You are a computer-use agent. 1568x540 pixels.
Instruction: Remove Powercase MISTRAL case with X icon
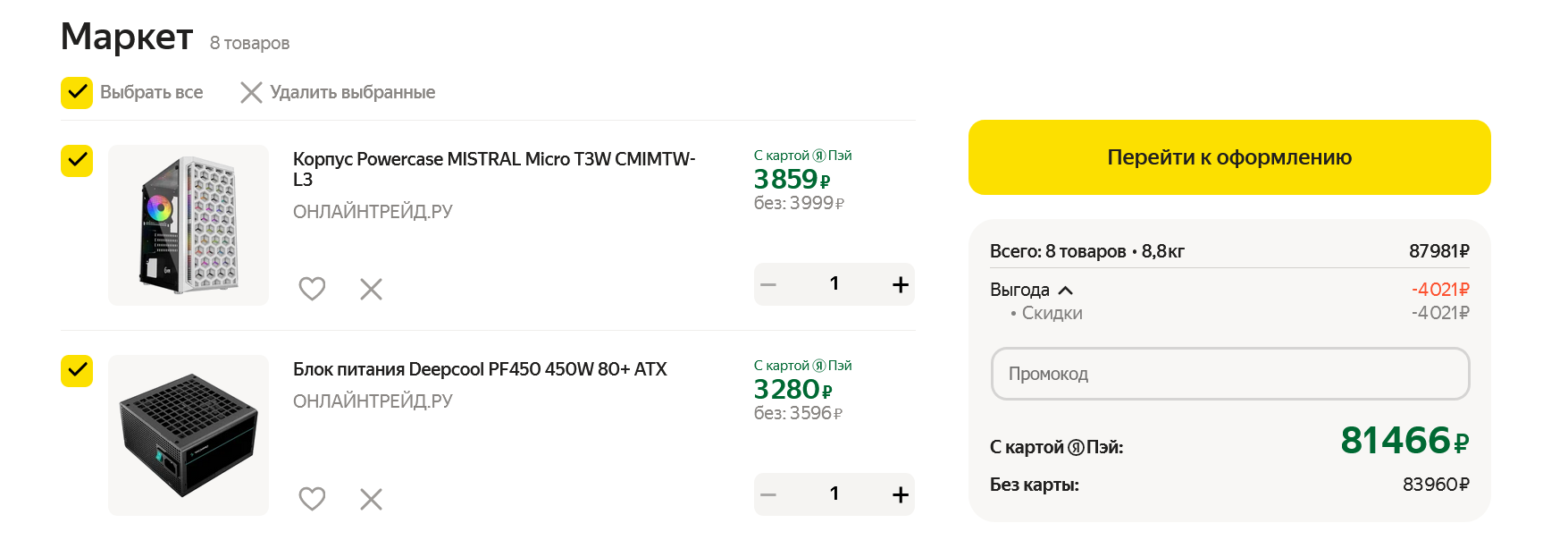[371, 289]
